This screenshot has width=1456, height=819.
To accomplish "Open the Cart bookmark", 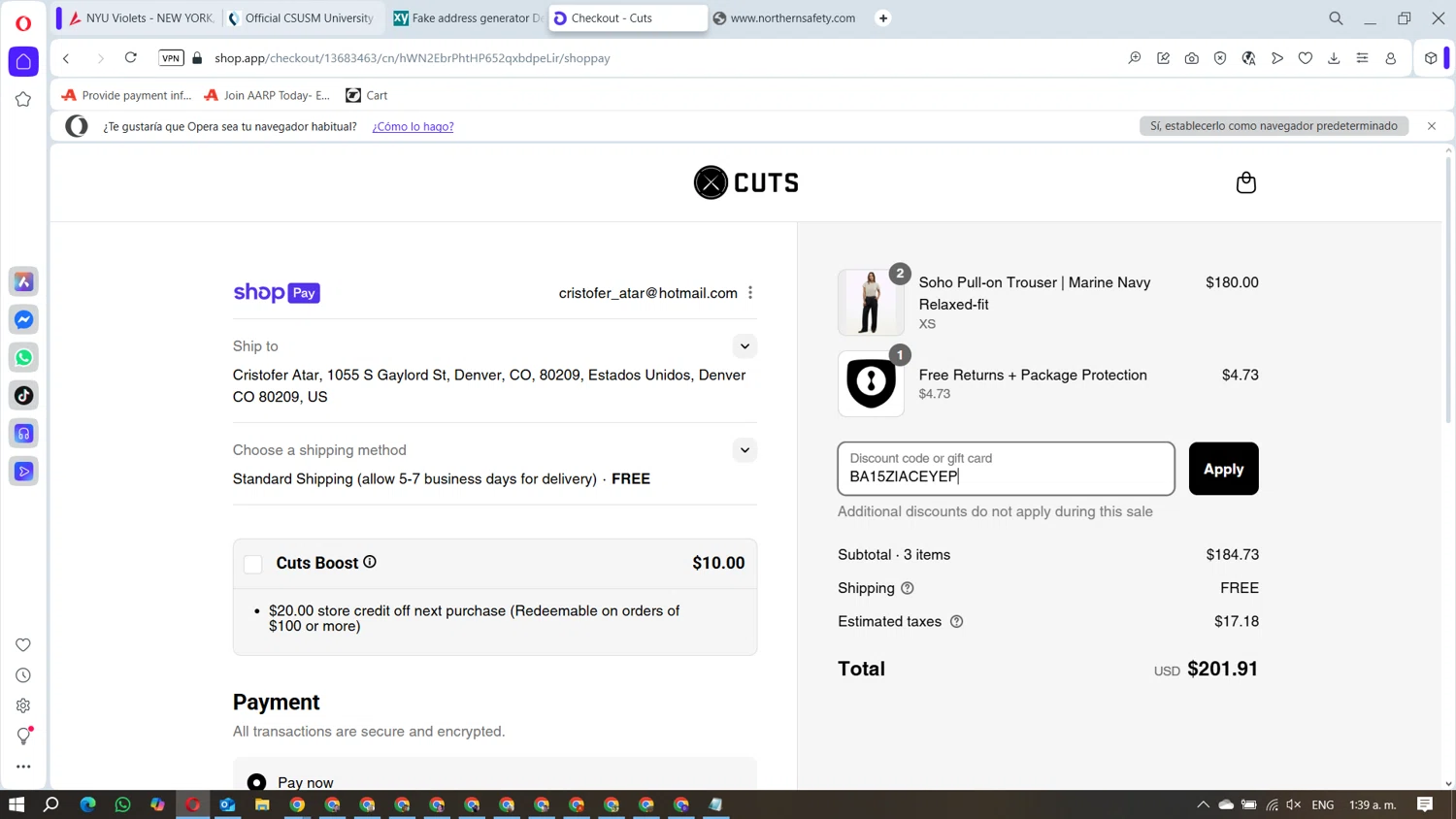I will click(x=367, y=95).
